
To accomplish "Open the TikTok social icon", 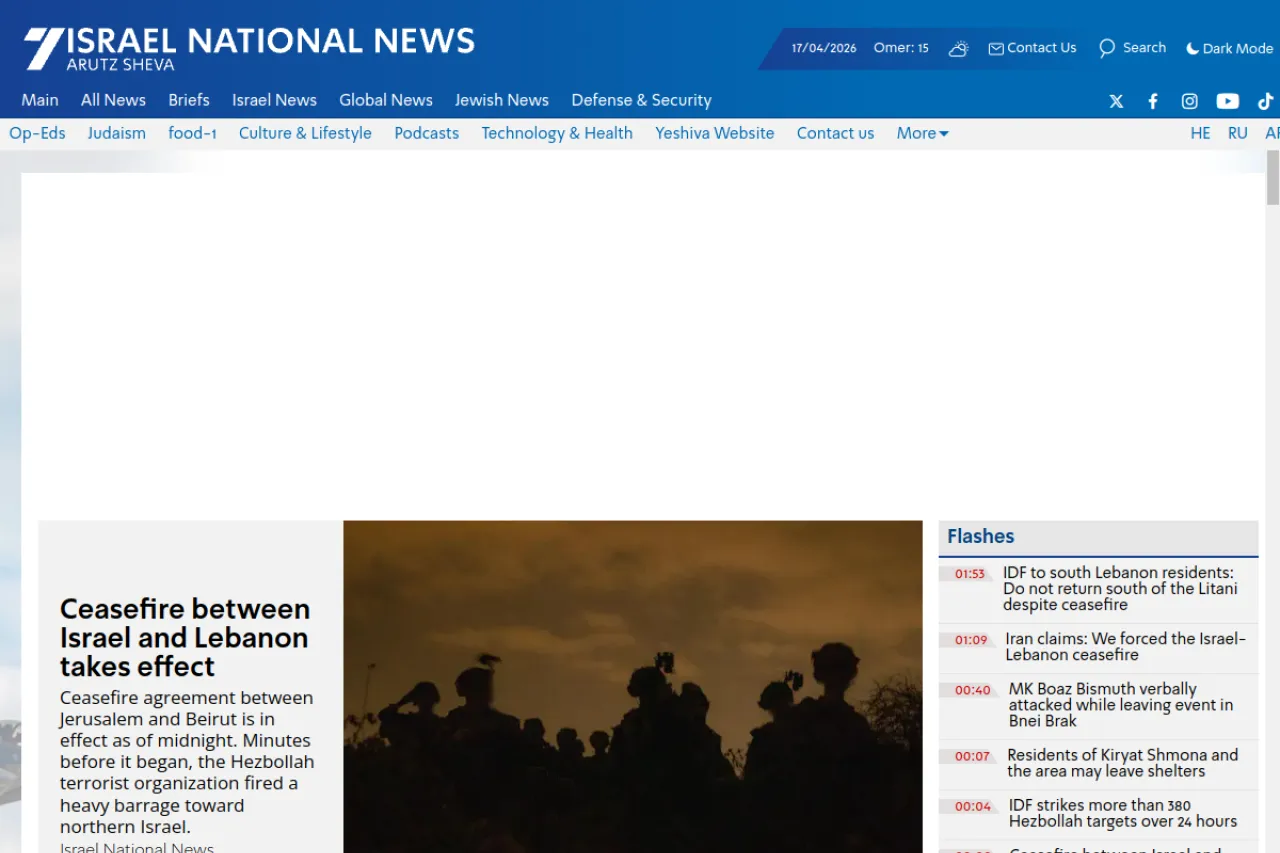I will 1265,101.
